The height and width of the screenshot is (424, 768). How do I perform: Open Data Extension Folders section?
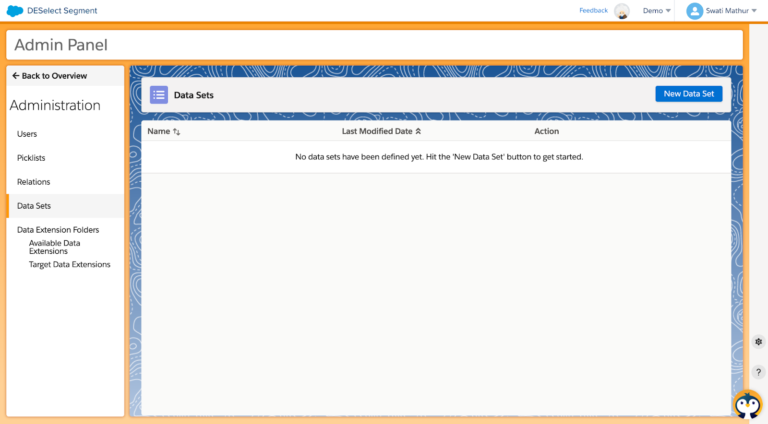(58, 230)
